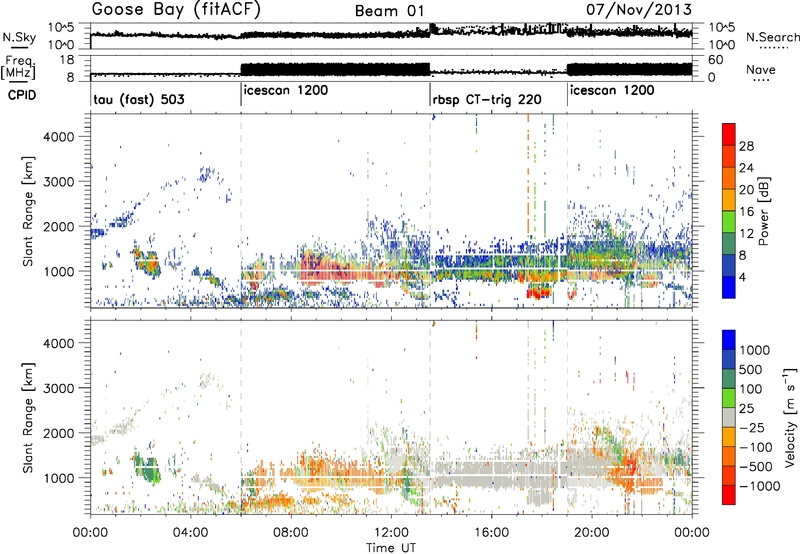The image size is (800, 554).
Task: Click the '16:00' time tick label
Action: pyautogui.click(x=491, y=532)
